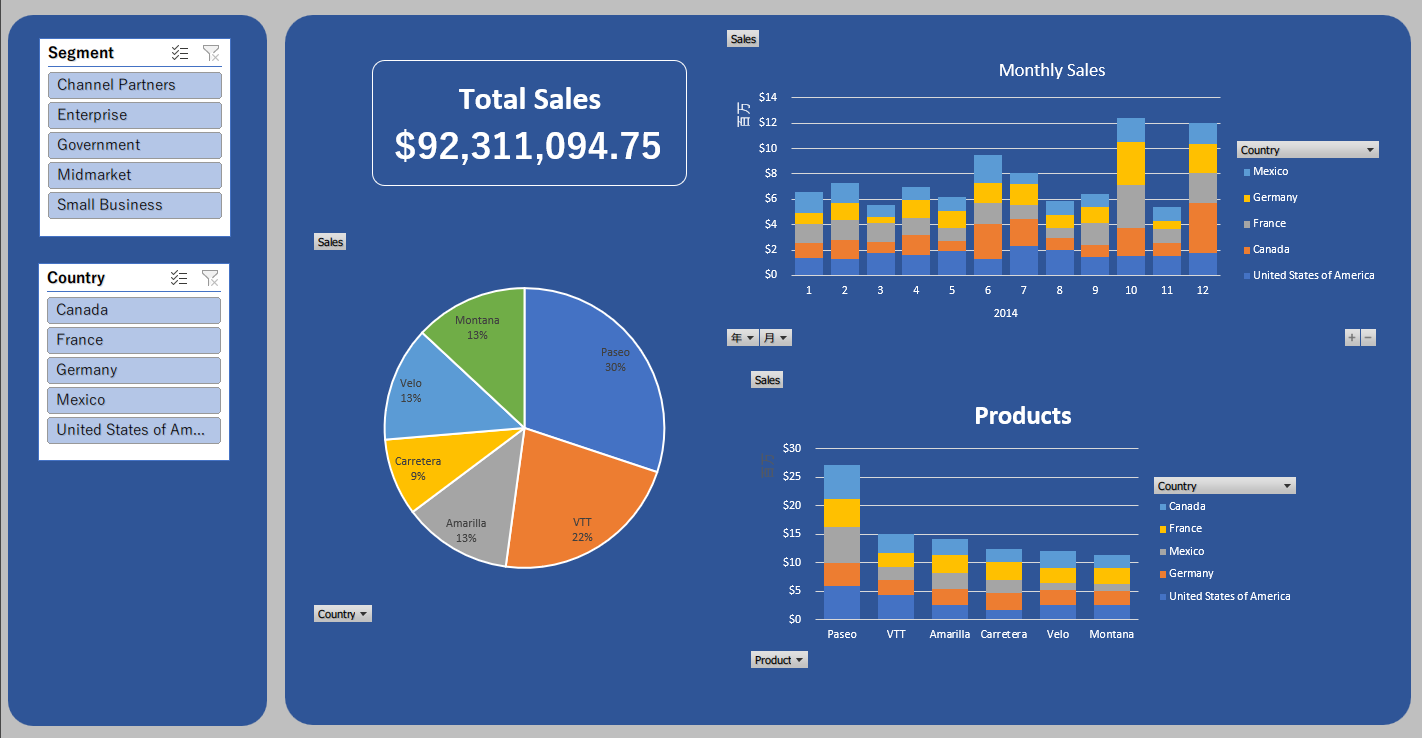Viewport: 1422px width, 738px height.
Task: Clear the filter on the Segment slicer
Action: pos(210,53)
